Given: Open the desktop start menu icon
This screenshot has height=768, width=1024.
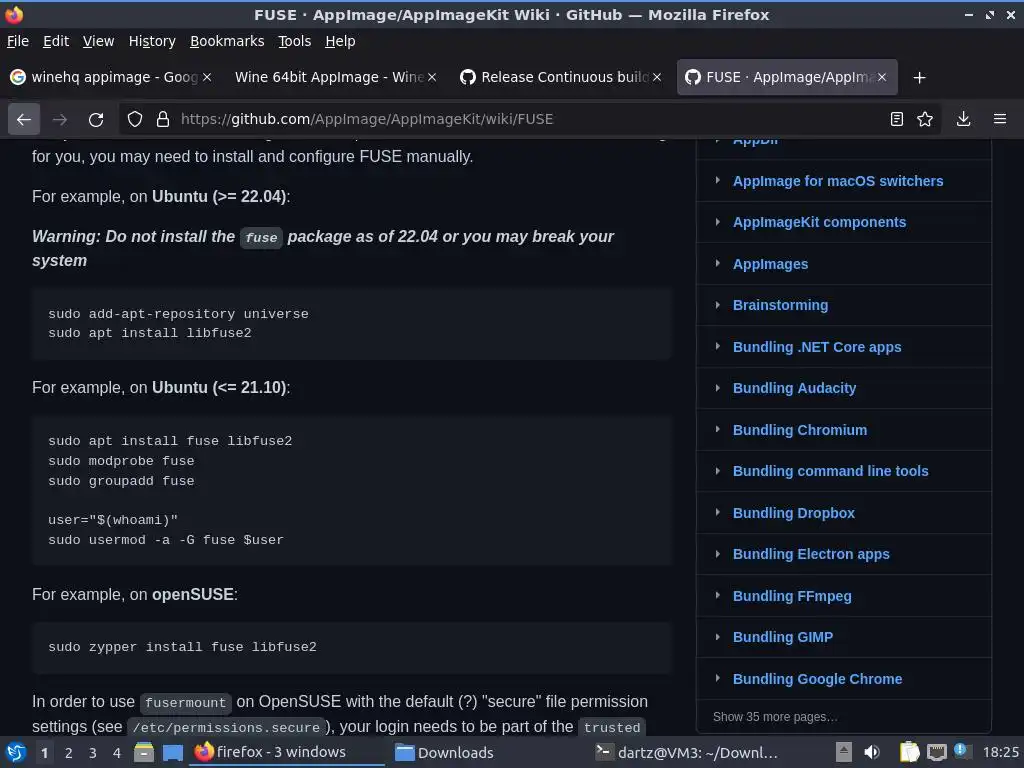Looking at the screenshot, I should (16, 752).
